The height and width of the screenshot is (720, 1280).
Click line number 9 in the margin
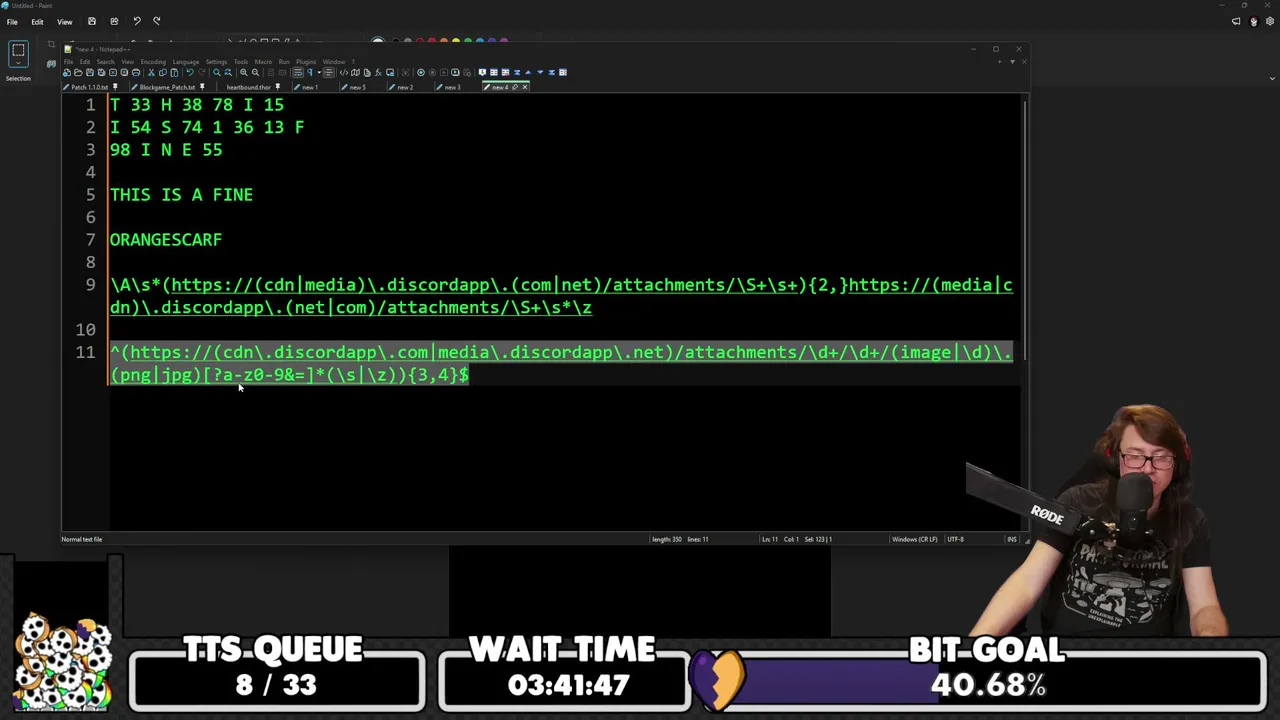90,285
